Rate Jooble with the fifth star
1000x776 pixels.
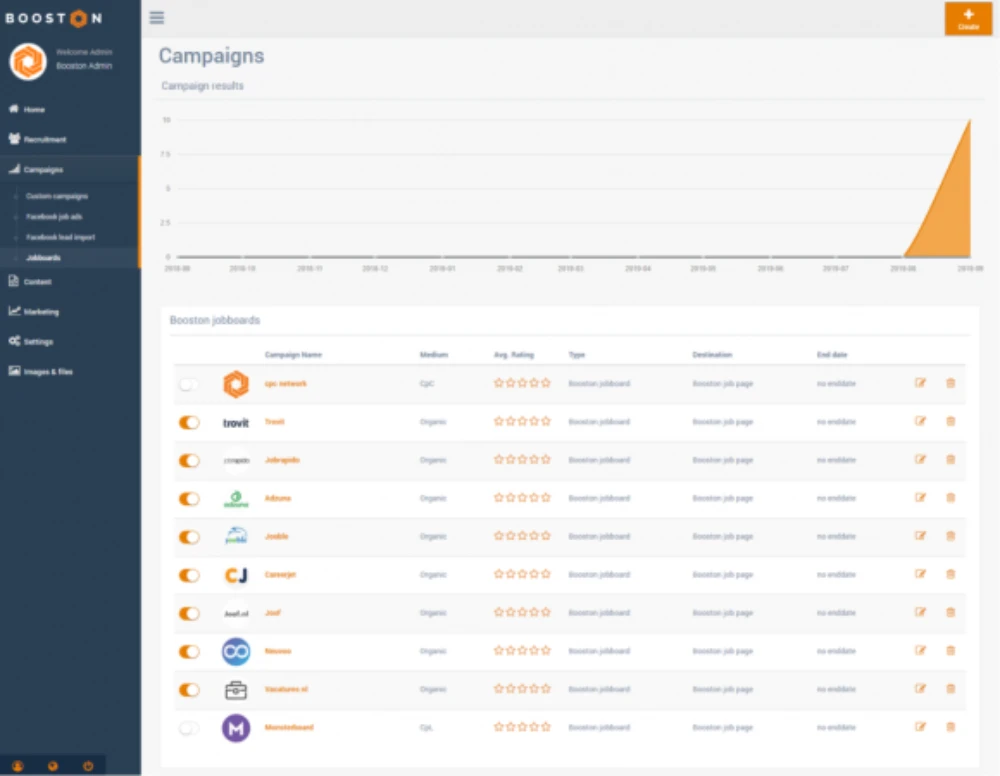(546, 536)
